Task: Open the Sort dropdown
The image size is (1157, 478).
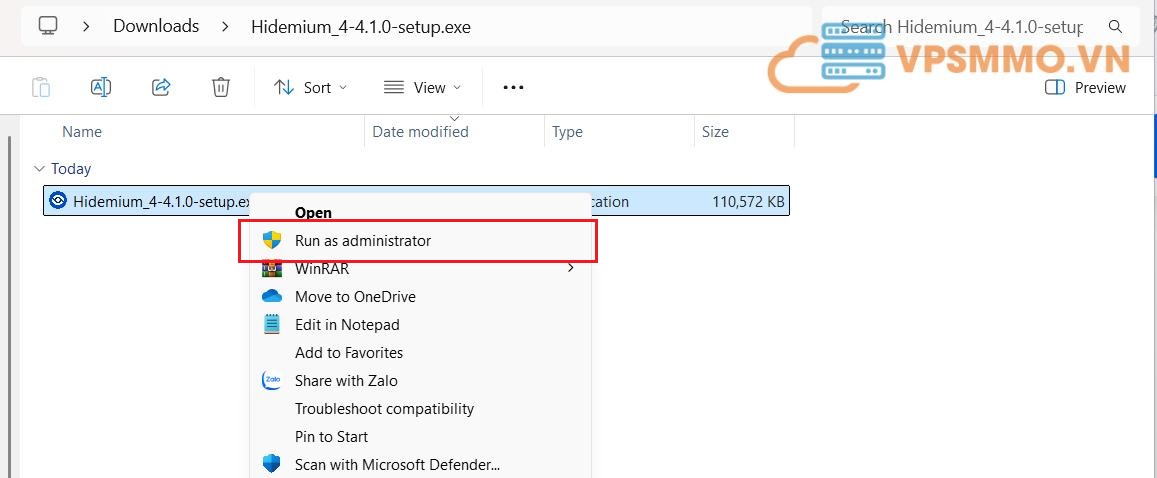Action: point(310,87)
